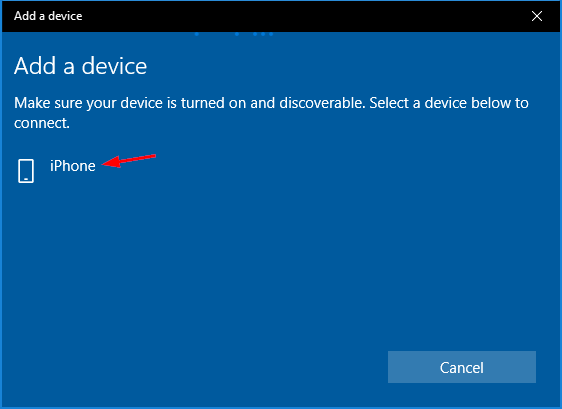This screenshot has width=562, height=409.
Task: Click the iPhone text label
Action: (x=73, y=166)
